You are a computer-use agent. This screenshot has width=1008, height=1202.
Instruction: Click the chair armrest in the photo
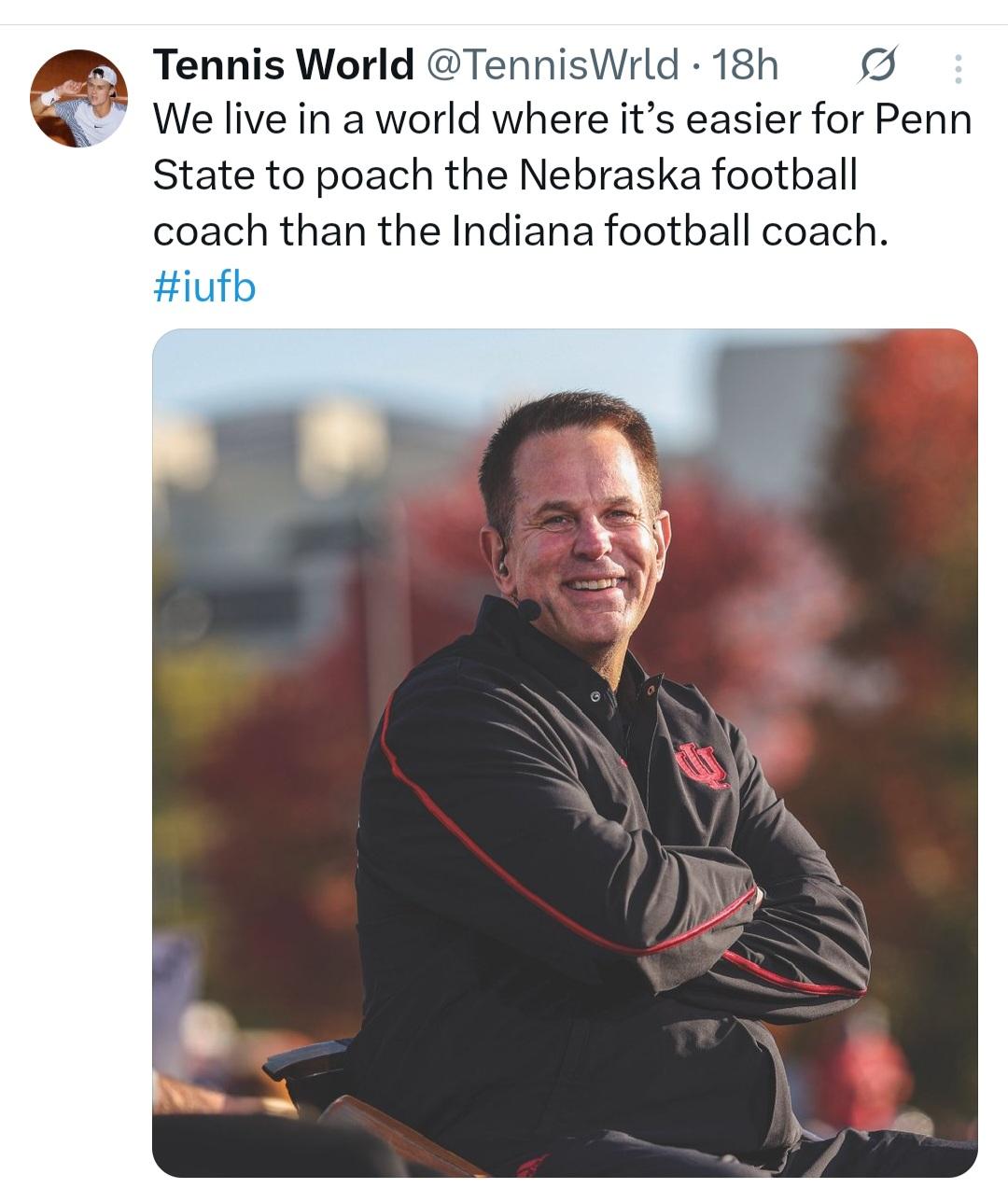(x=305, y=1062)
